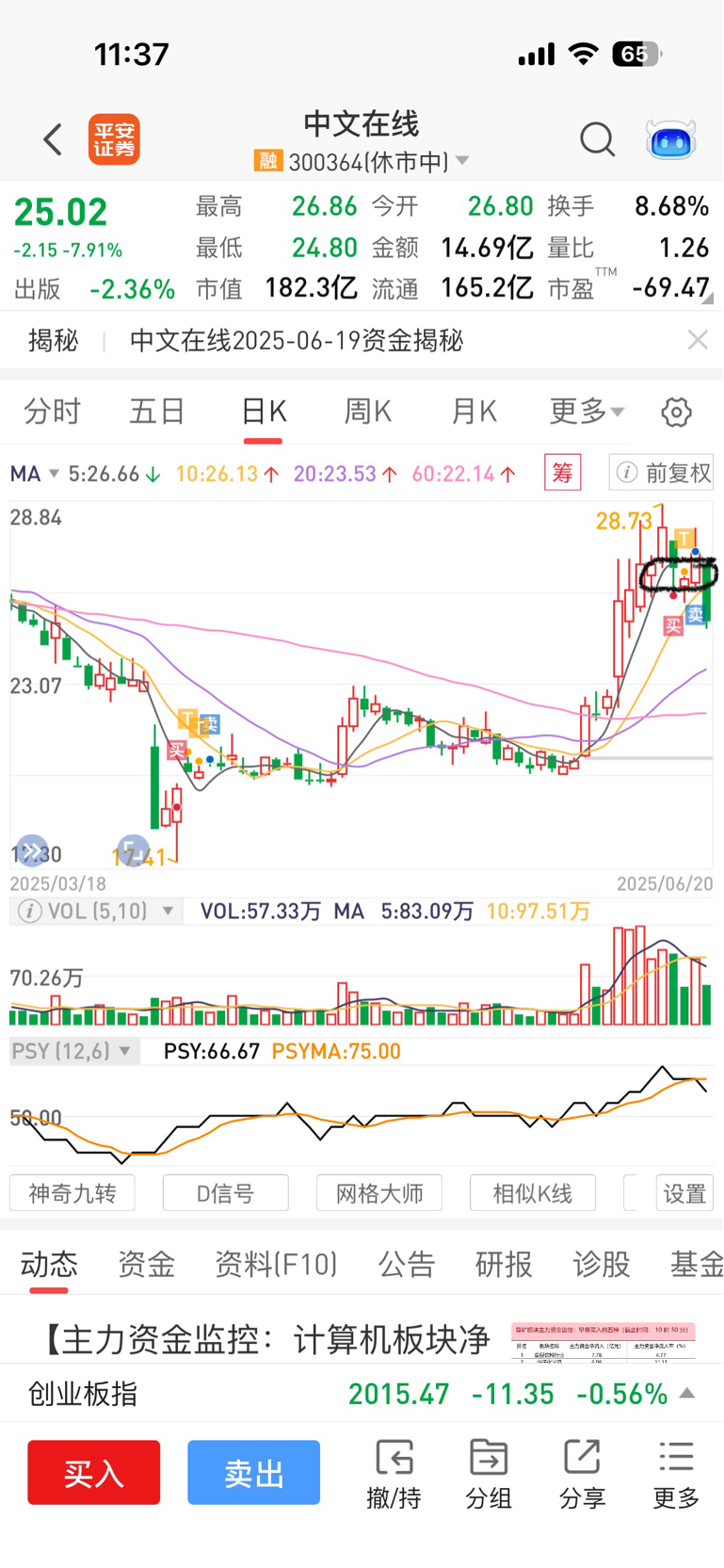Tap the D信号 indicator button
This screenshot has height=1568, width=724.
pos(226,1193)
